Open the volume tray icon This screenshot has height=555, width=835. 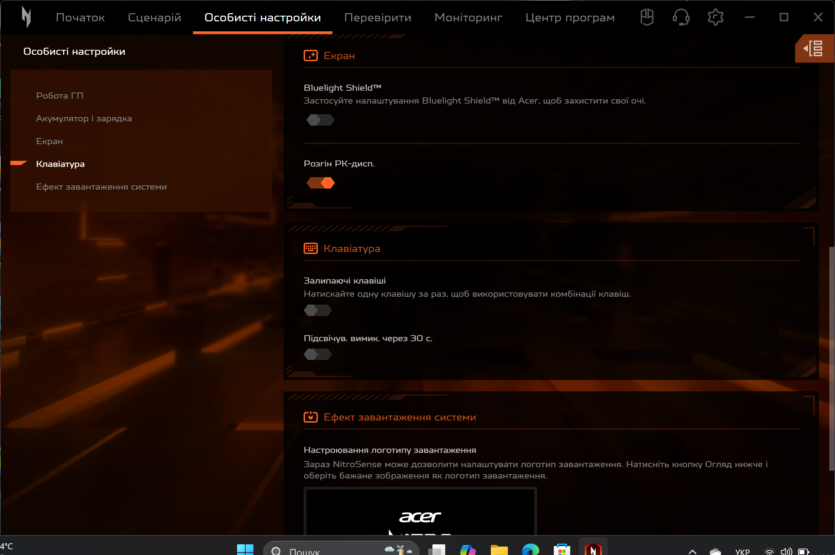tap(787, 551)
